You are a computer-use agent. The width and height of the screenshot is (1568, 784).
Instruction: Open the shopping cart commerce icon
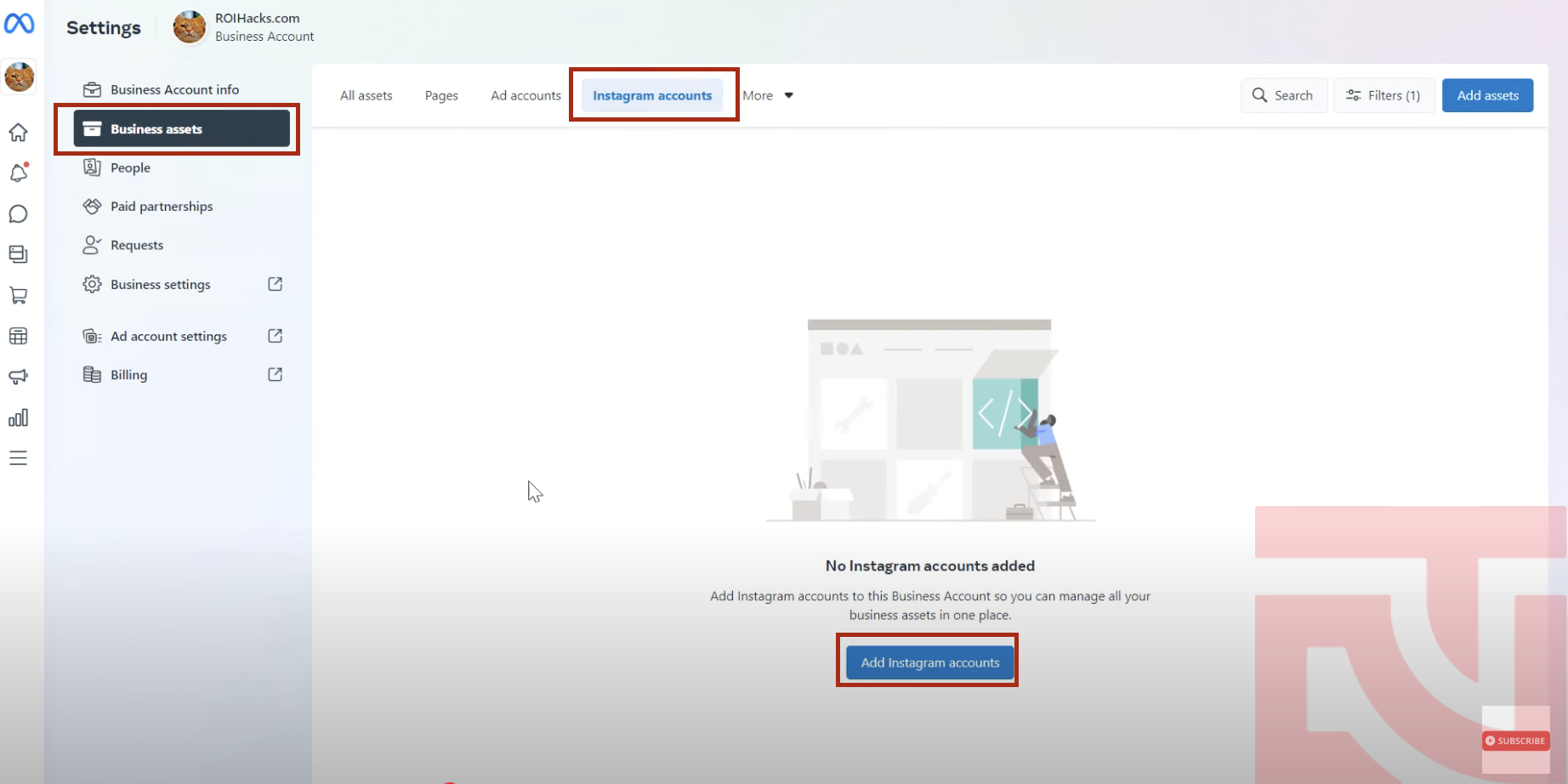click(19, 295)
